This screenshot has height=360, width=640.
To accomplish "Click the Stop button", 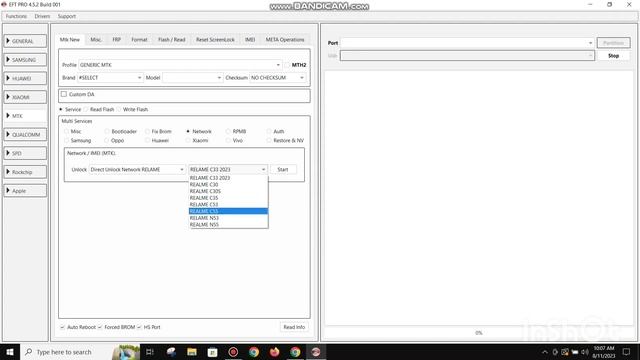I will coord(613,56).
